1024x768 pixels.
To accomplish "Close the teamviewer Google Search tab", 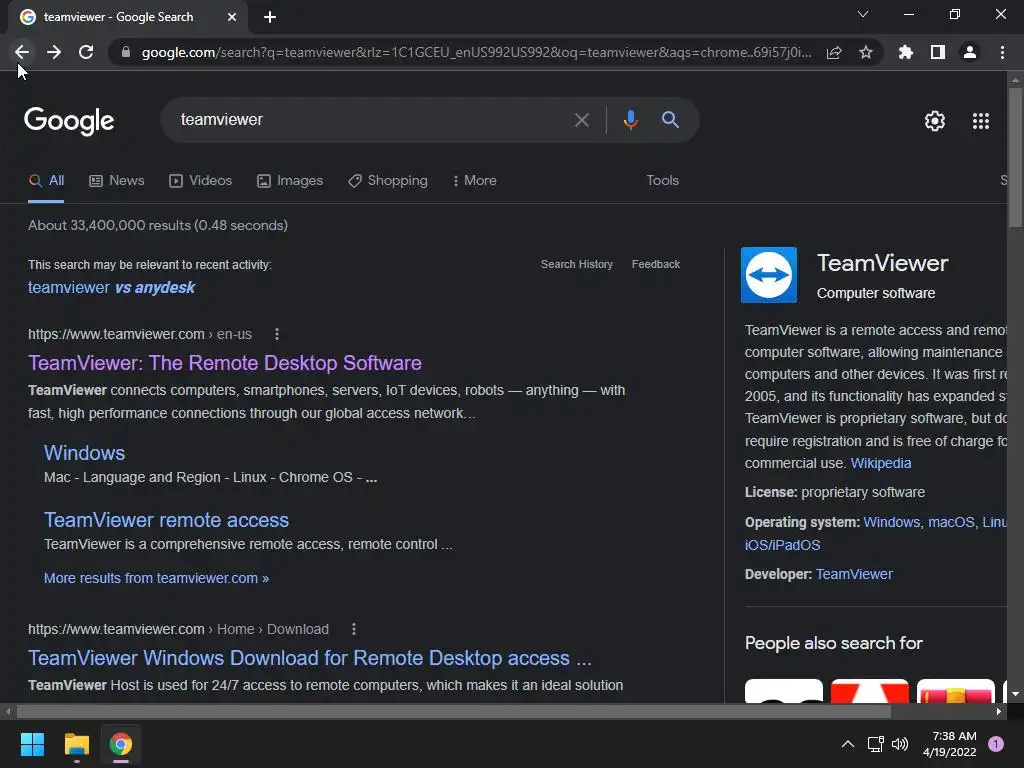I will tap(232, 17).
